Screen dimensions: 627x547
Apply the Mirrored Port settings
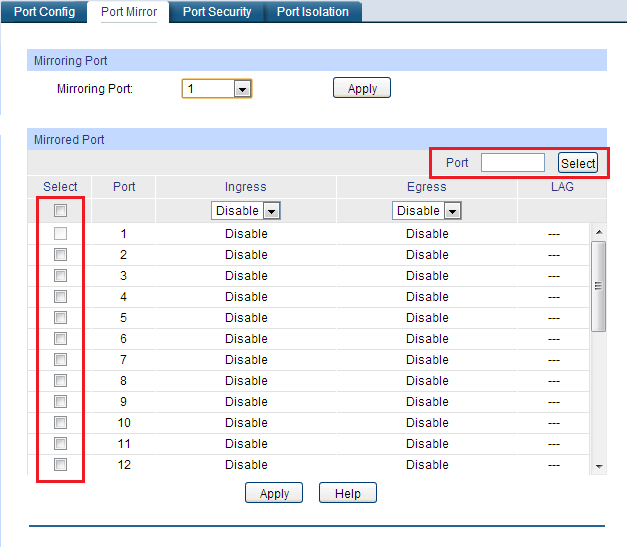click(274, 493)
